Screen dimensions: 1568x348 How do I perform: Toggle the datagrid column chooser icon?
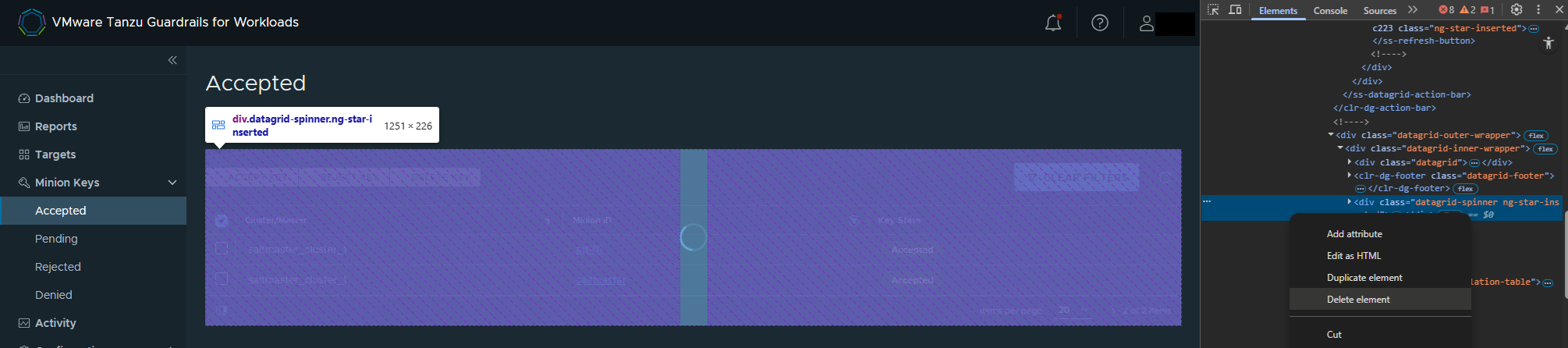[222, 311]
